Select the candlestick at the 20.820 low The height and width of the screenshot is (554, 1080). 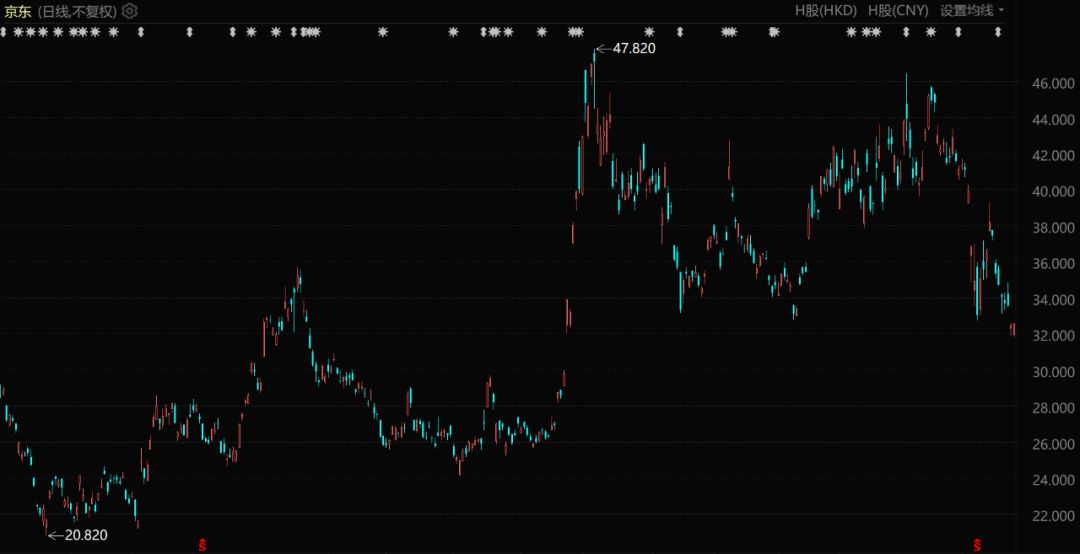45,520
